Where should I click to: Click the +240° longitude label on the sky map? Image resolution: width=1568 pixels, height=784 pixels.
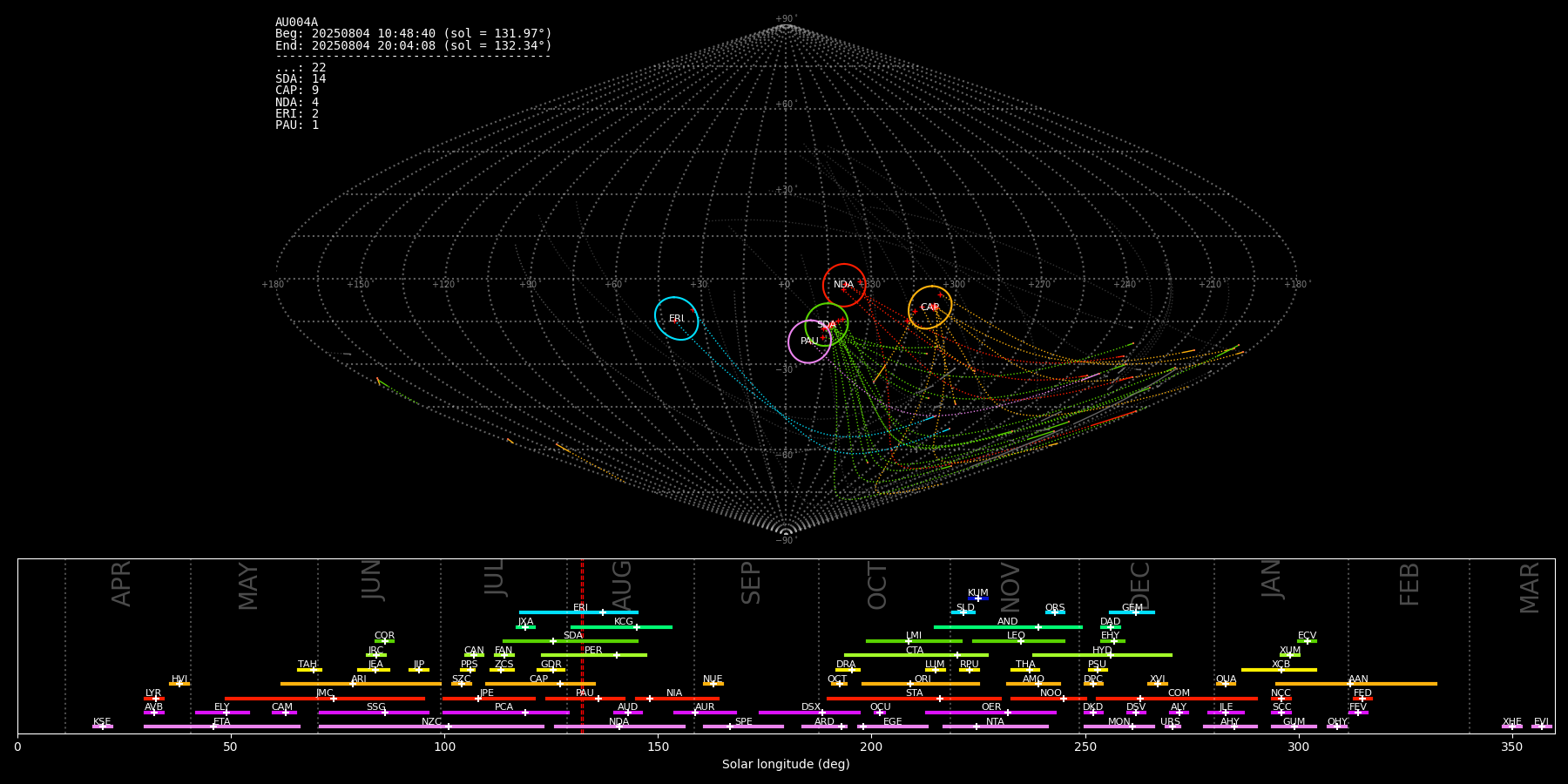[1125, 285]
